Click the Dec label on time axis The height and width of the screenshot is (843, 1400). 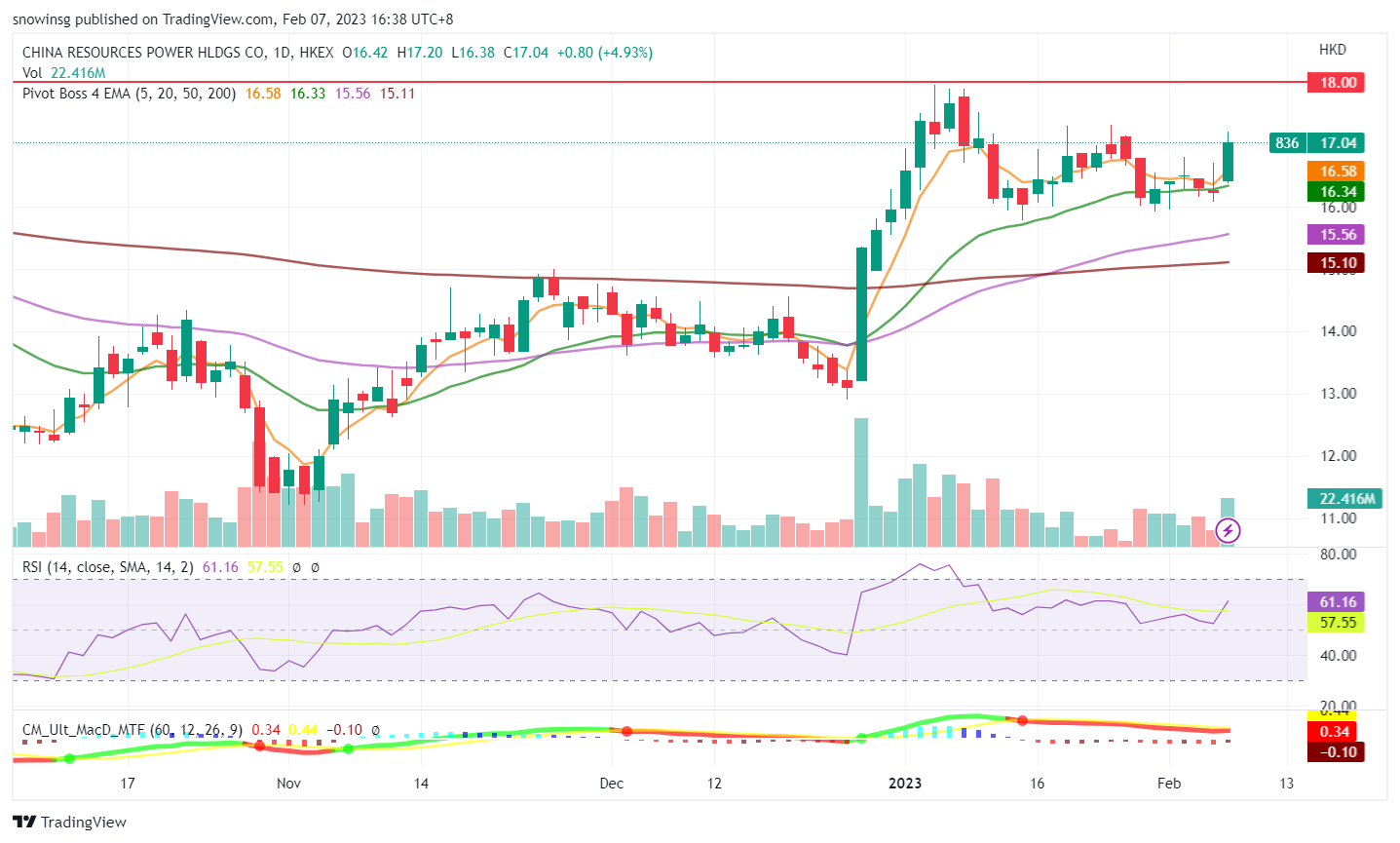point(611,784)
